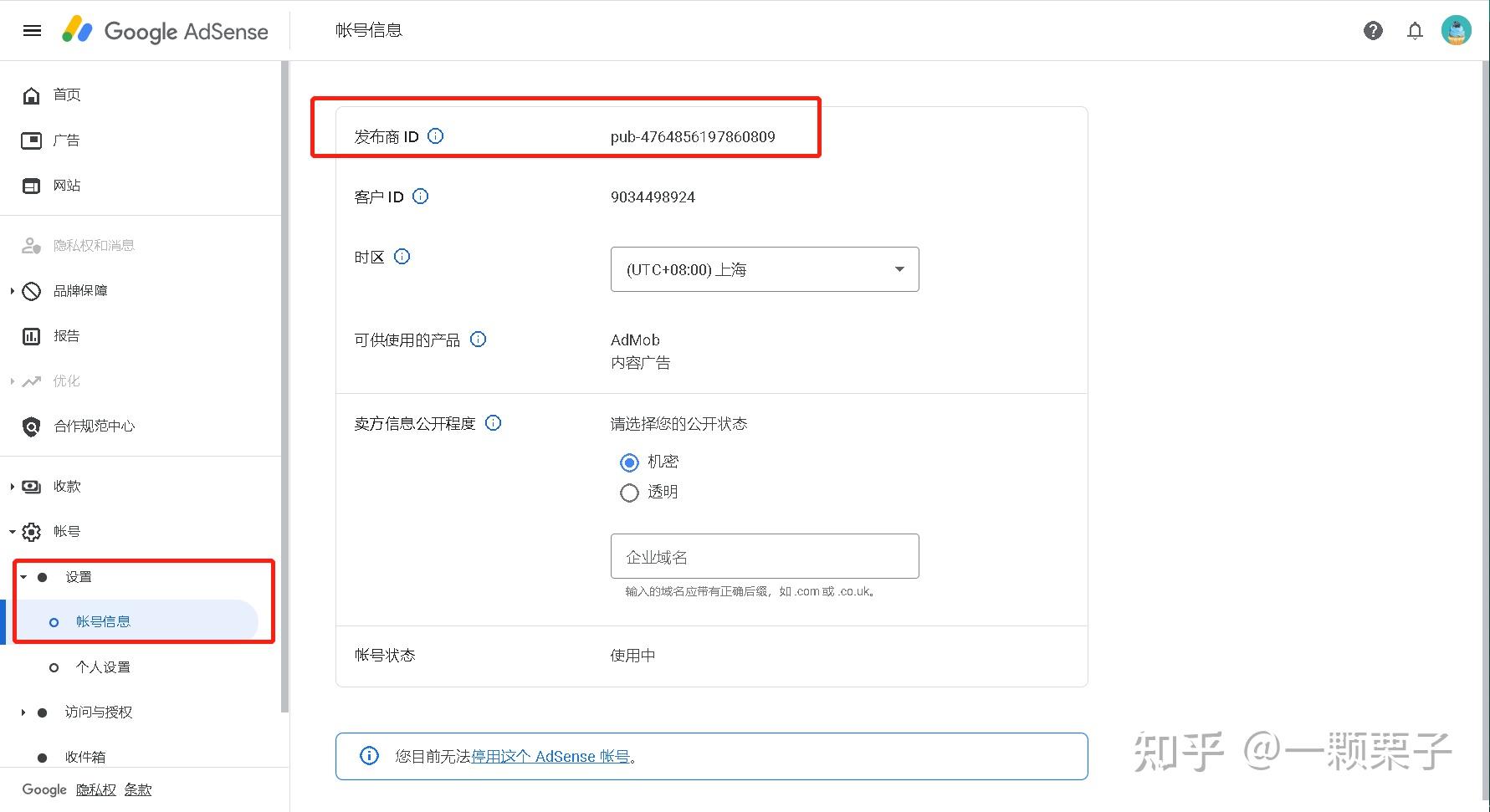The height and width of the screenshot is (812, 1490).
Task: Click the AdMob product text
Action: coord(635,340)
